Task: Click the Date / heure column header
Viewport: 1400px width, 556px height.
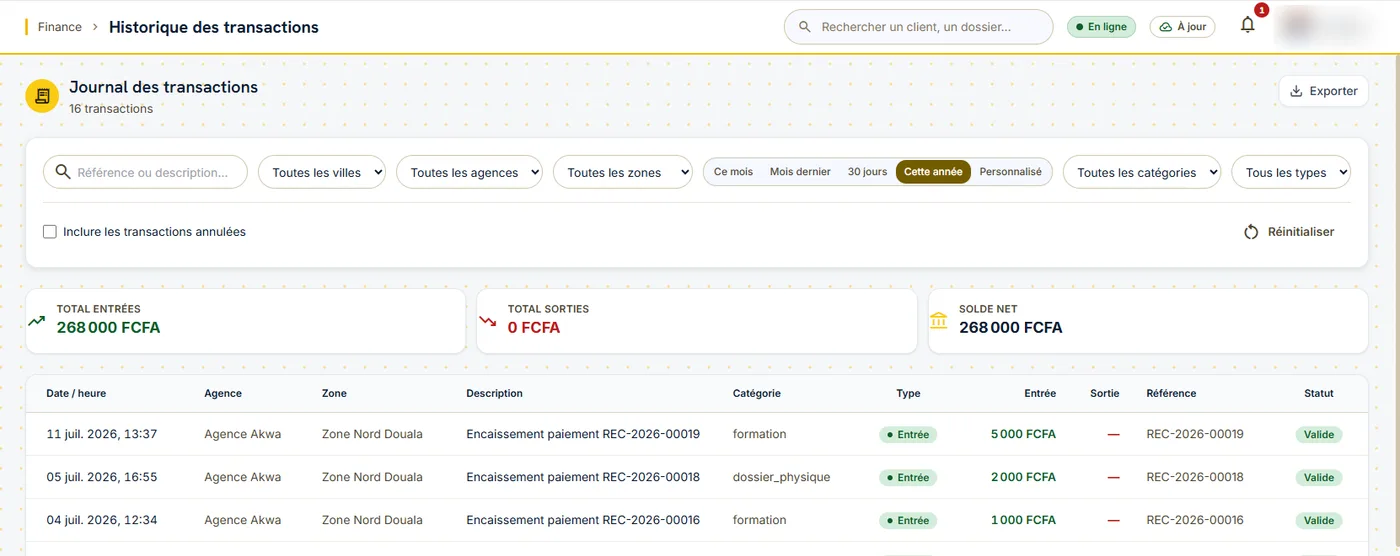Action: click(x=76, y=394)
